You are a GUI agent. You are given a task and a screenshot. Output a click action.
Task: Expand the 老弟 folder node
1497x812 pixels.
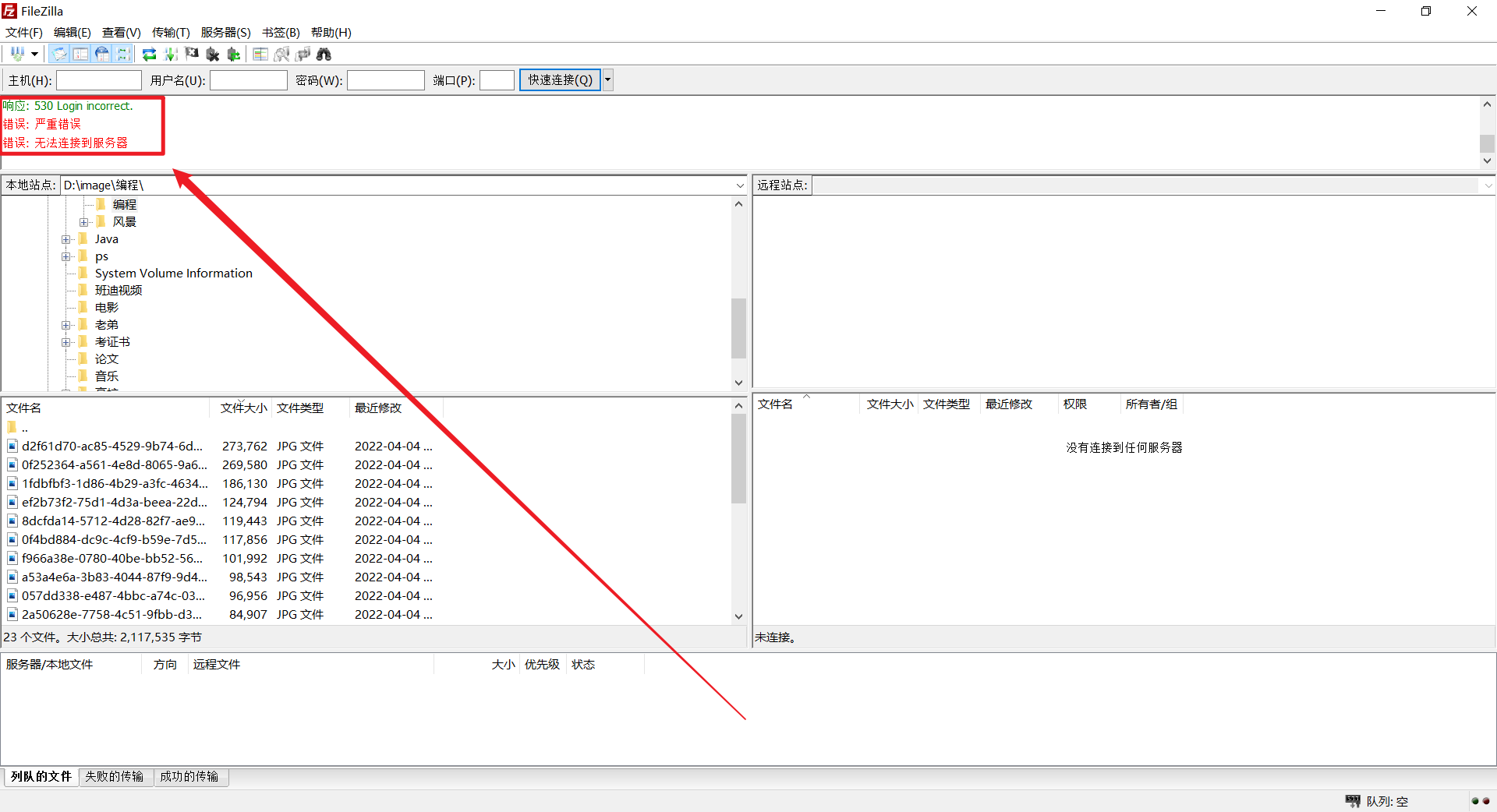pyautogui.click(x=66, y=325)
